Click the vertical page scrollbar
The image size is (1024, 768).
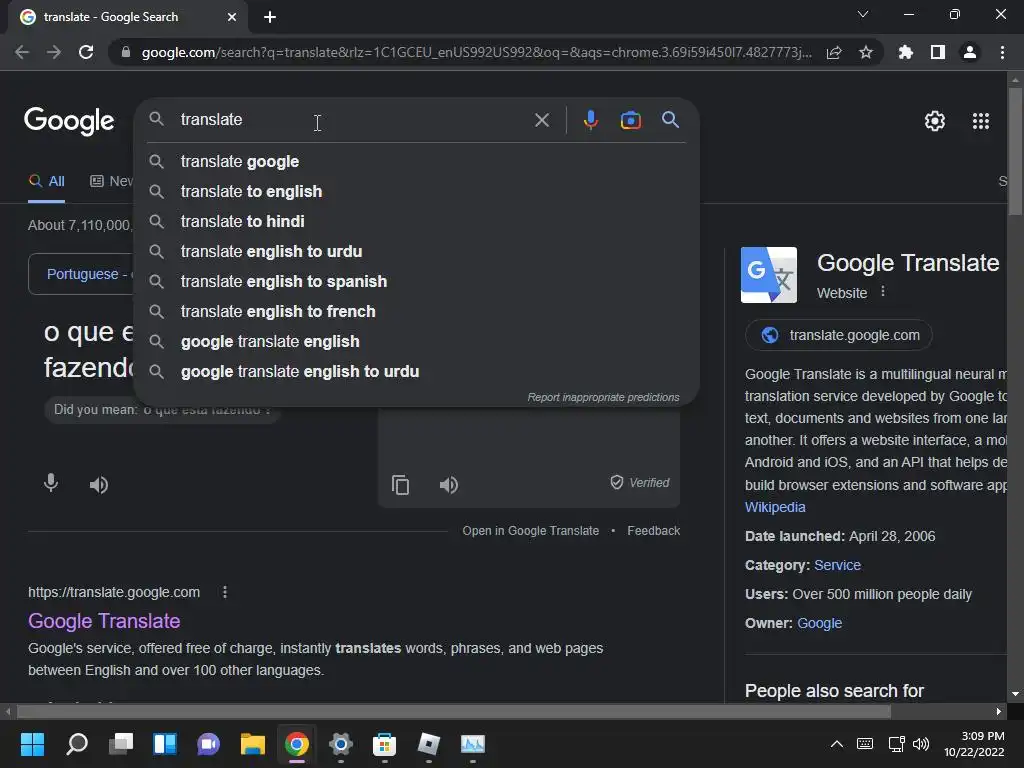coord(1015,150)
